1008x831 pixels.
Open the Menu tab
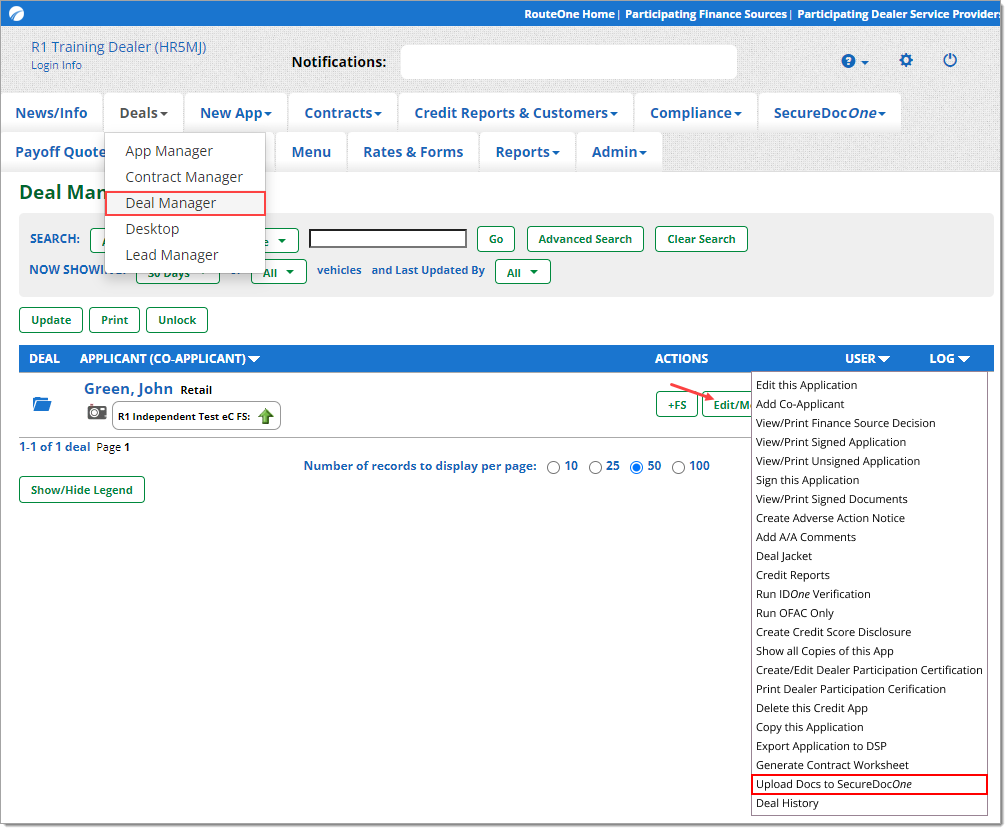click(x=312, y=152)
